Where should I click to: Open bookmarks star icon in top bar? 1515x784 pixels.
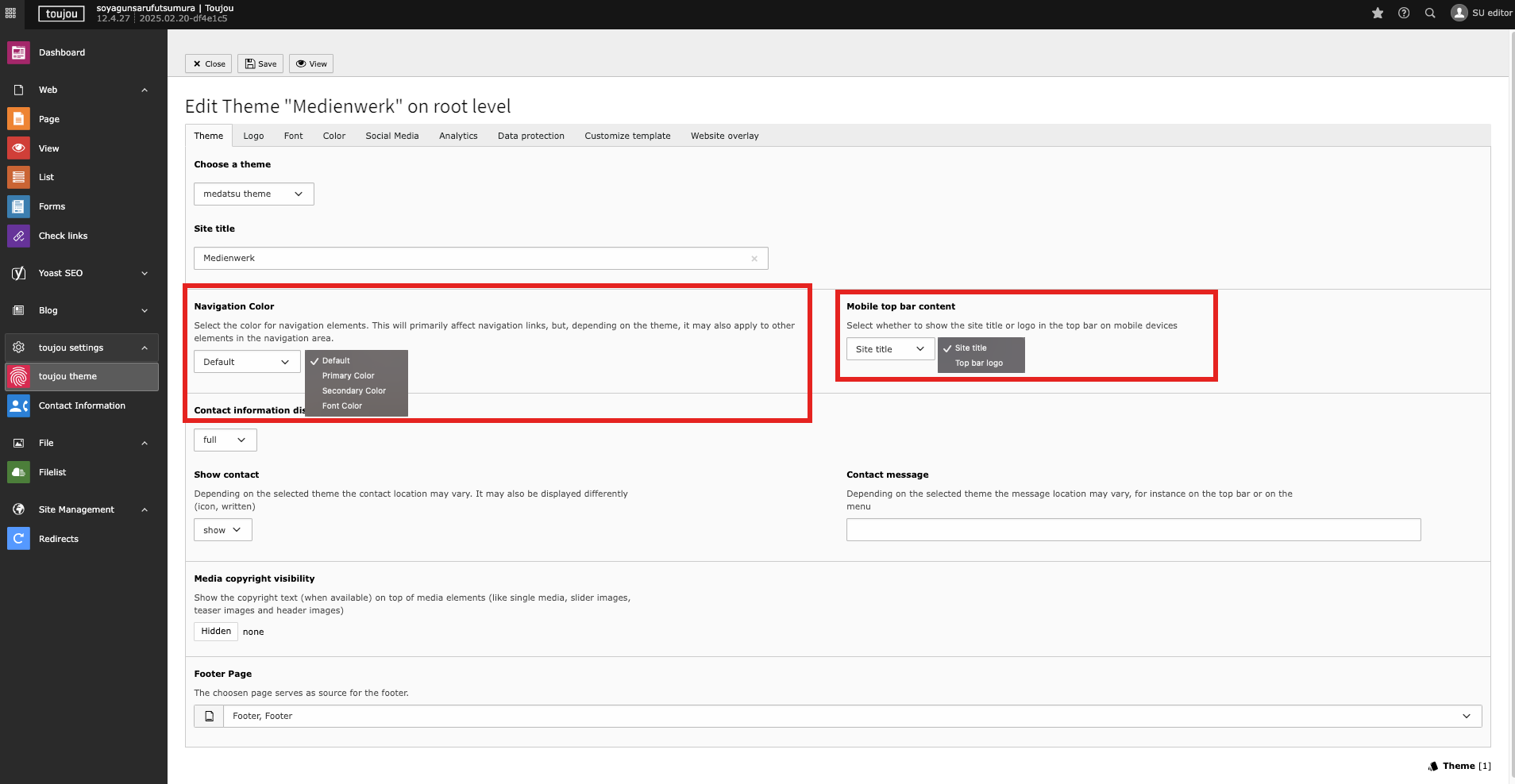pyautogui.click(x=1378, y=13)
